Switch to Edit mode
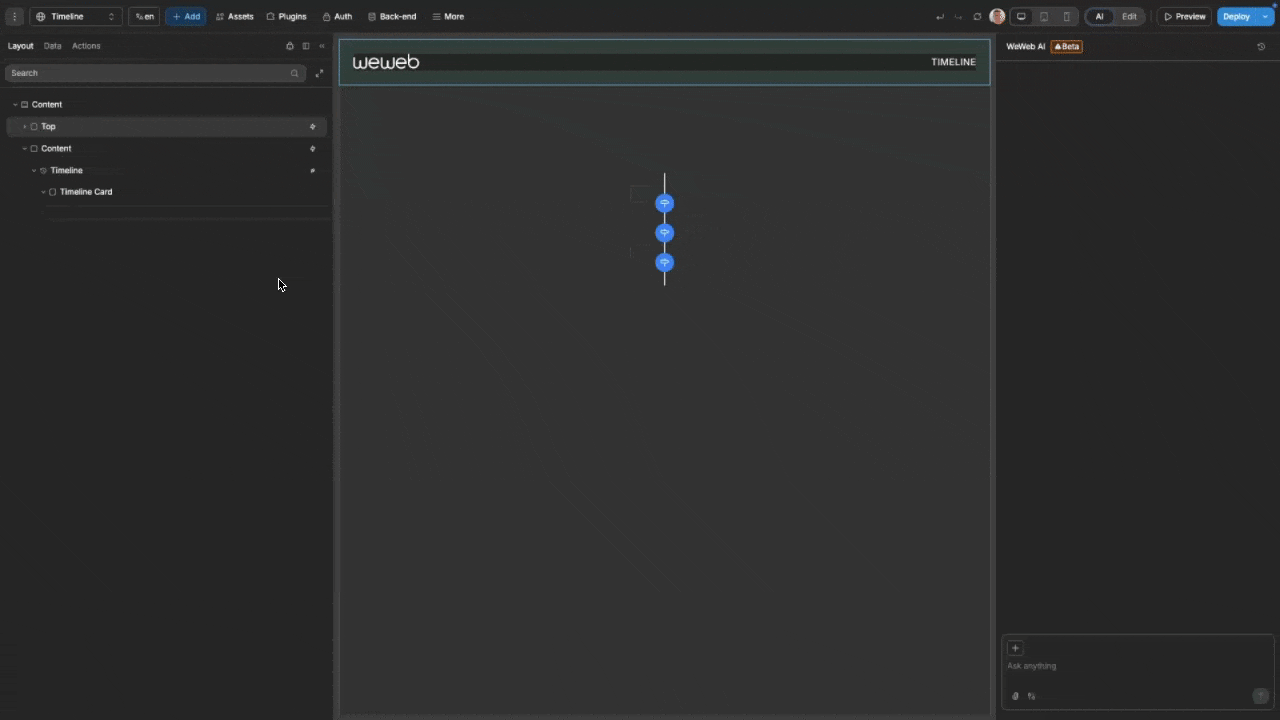Image resolution: width=1280 pixels, height=720 pixels. pyautogui.click(x=1129, y=17)
